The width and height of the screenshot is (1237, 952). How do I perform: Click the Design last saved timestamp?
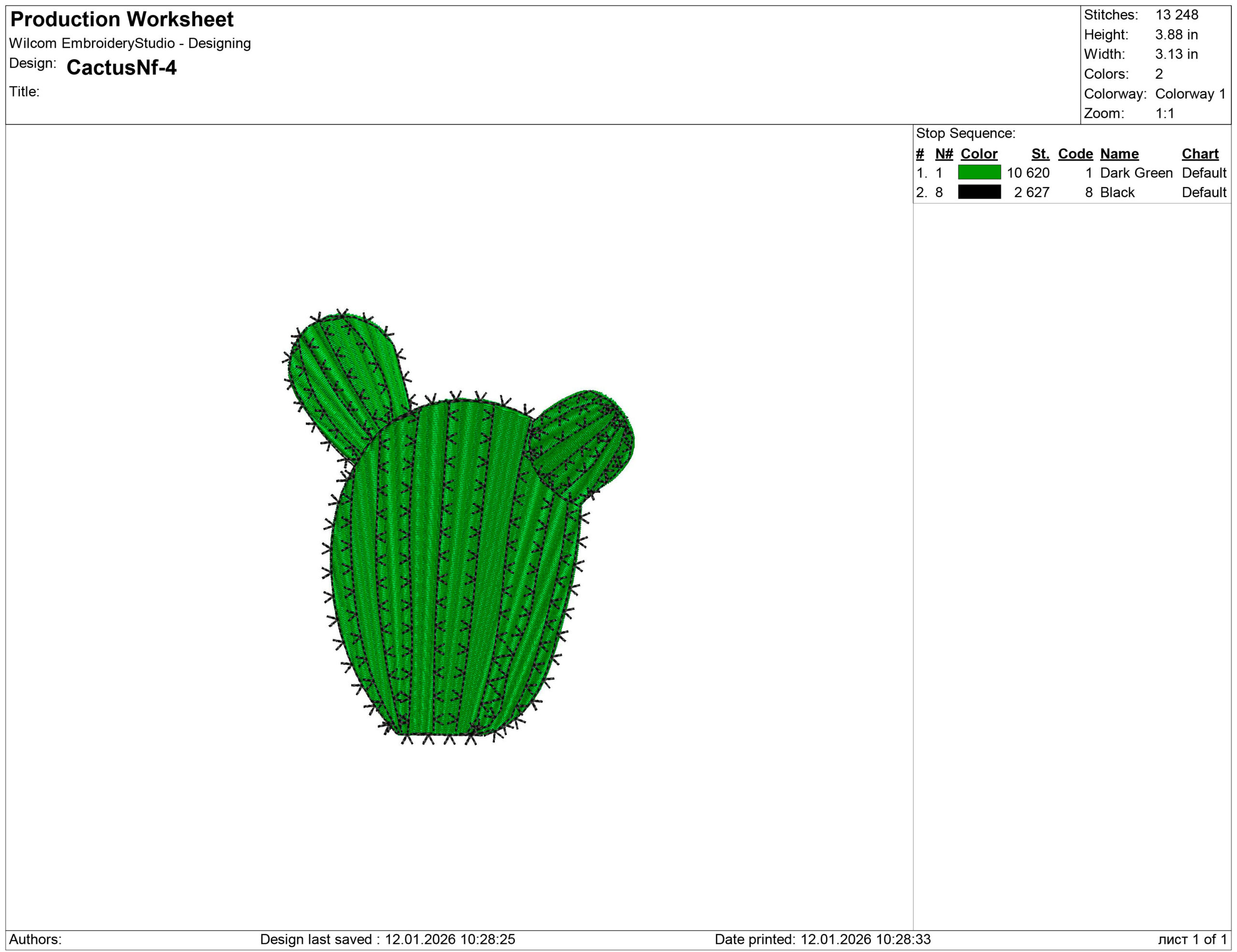[x=388, y=939]
